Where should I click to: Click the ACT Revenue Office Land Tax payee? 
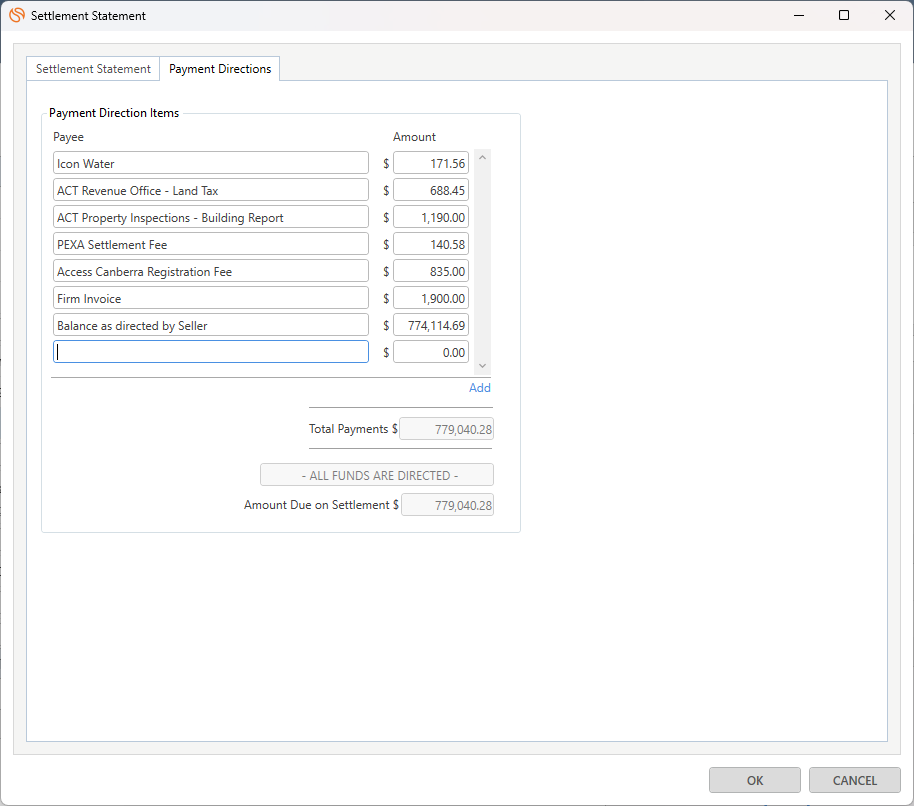tap(211, 190)
